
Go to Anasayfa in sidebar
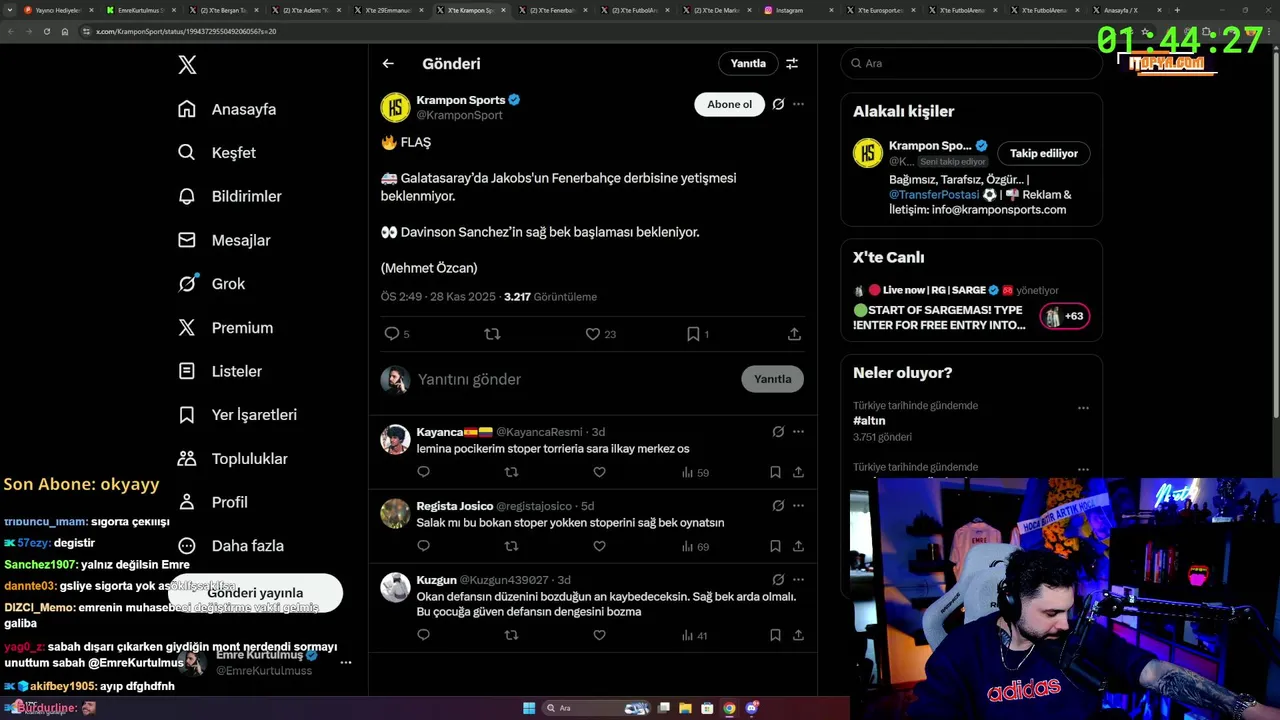coord(227,109)
